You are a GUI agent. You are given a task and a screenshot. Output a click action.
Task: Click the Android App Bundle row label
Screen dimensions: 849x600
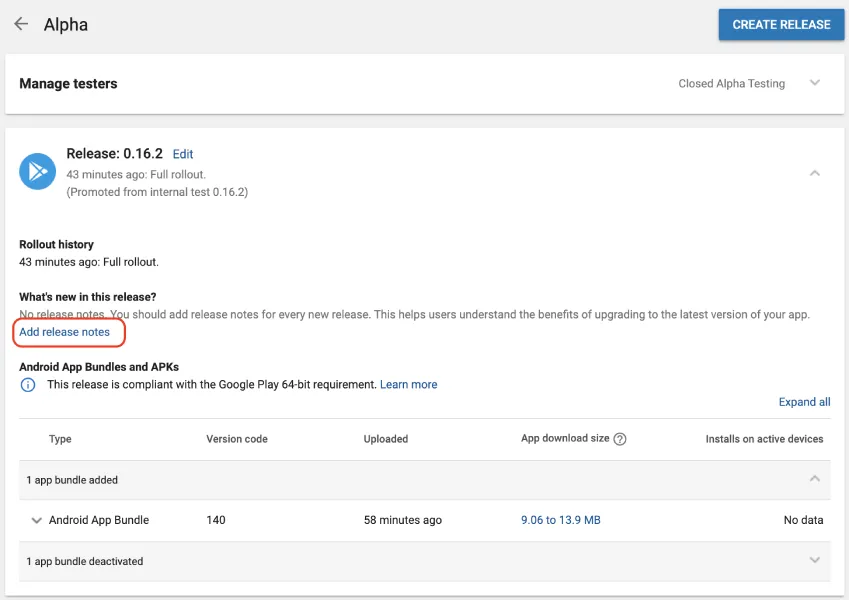(99, 520)
